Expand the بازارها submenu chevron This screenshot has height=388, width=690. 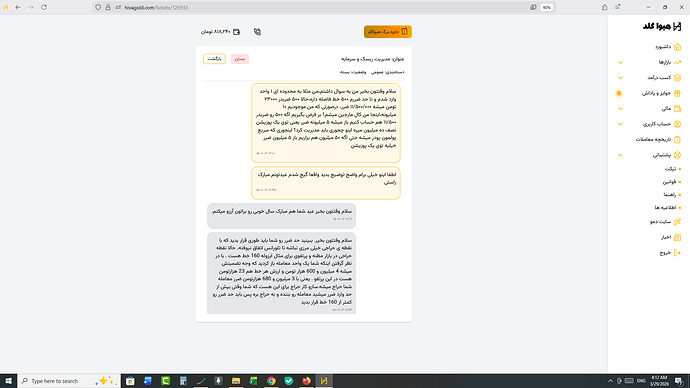coord(620,62)
